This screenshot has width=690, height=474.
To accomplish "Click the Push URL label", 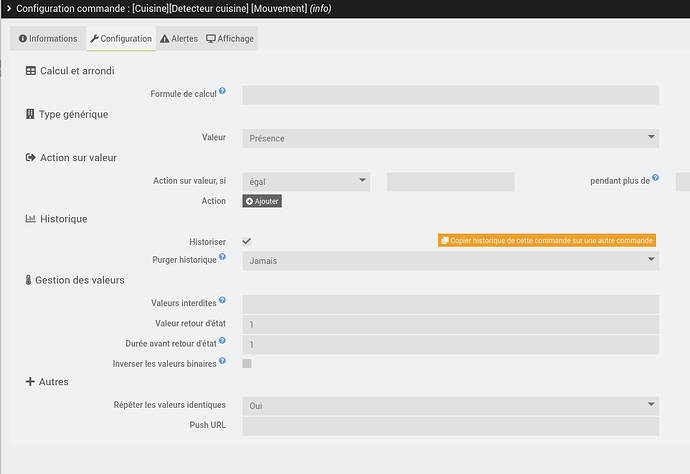I will pos(207,425).
